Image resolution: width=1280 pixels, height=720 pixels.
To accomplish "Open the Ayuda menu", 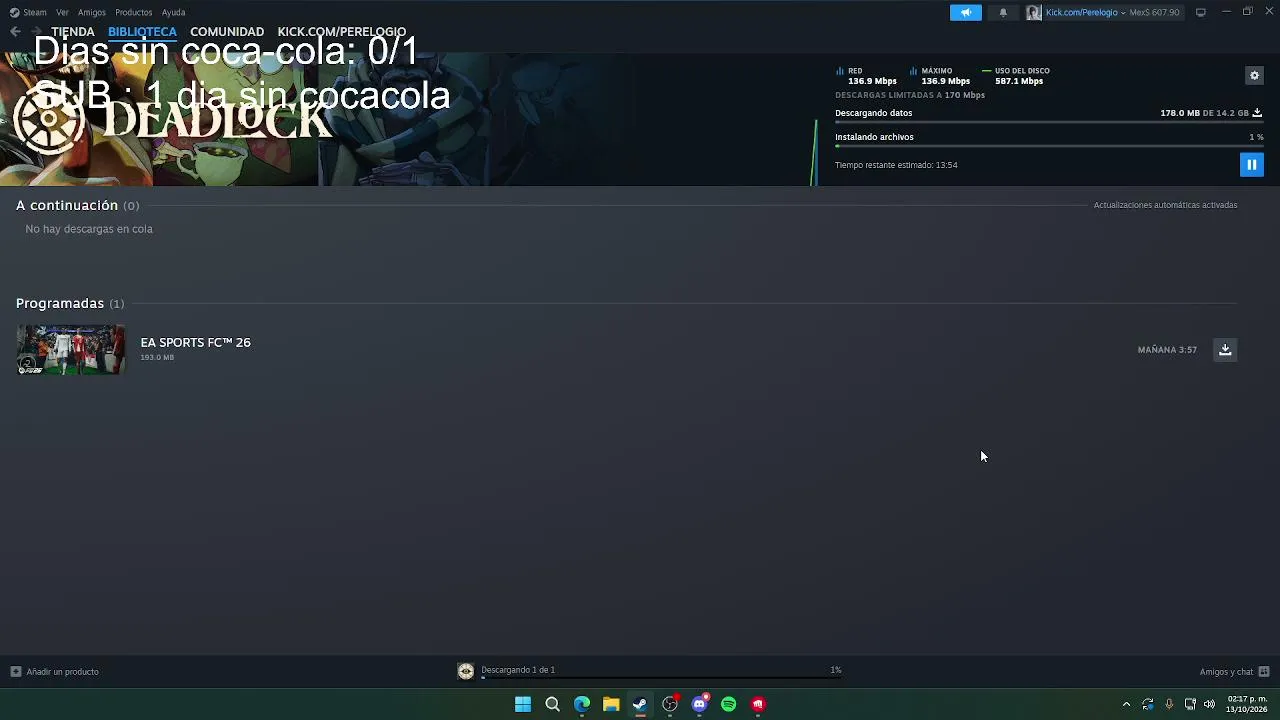I will pyautogui.click(x=173, y=12).
